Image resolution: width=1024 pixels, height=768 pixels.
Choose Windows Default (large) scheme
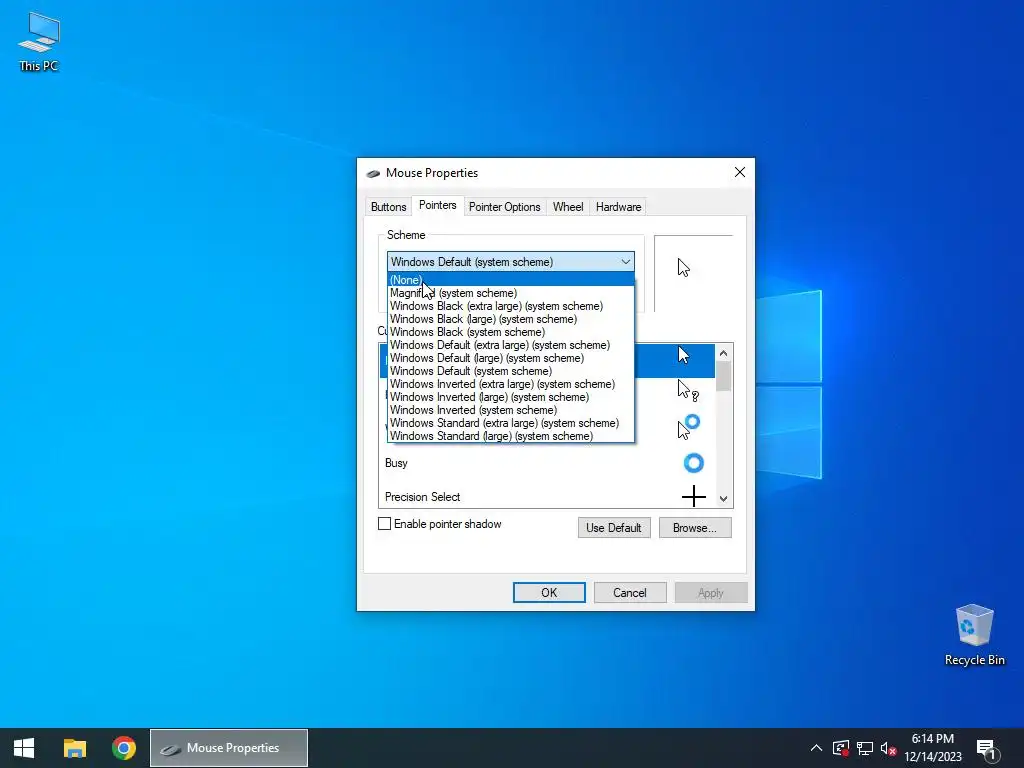[x=511, y=358]
